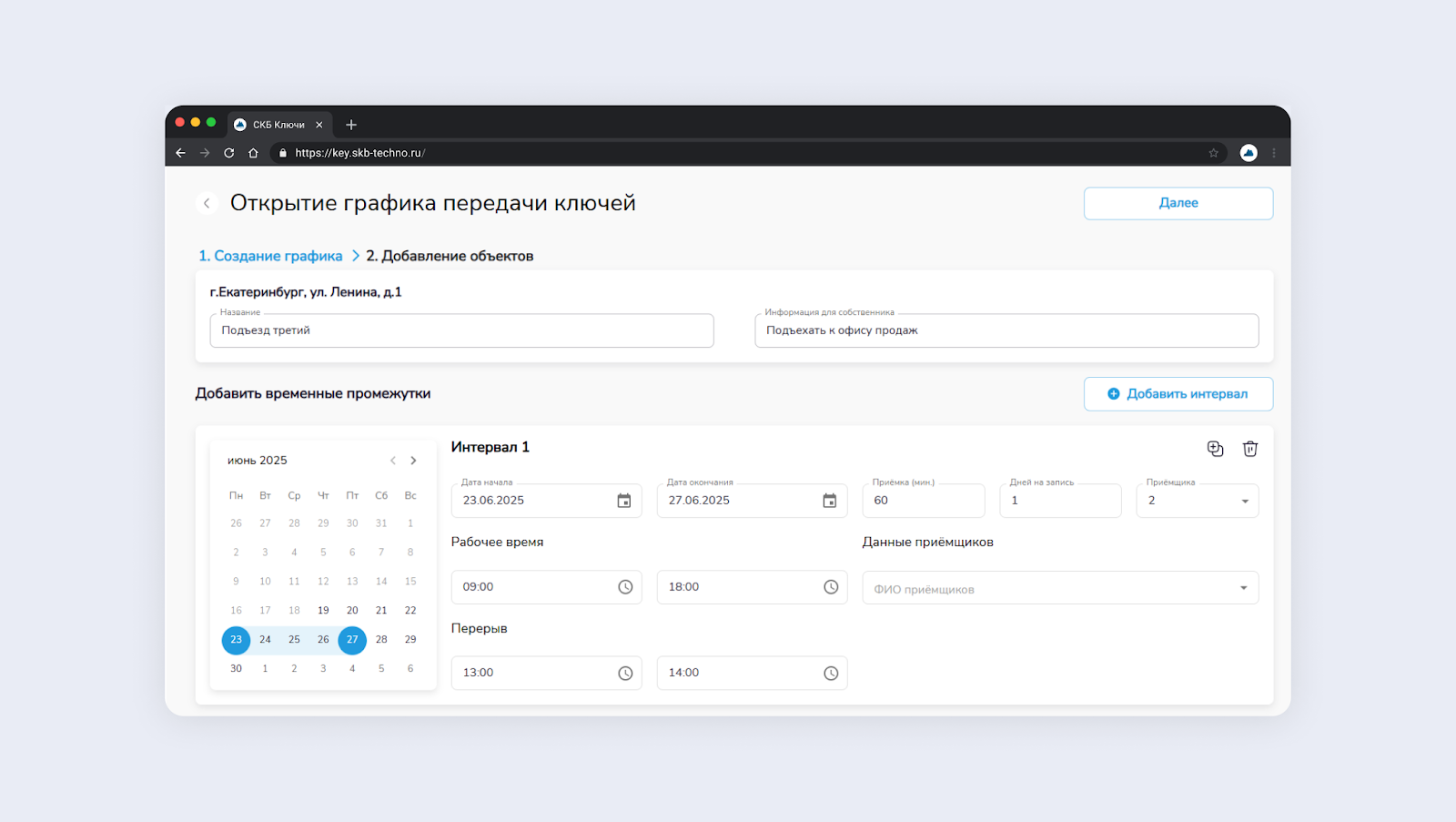The image size is (1456, 822).
Task: Delete Интервал 1 with trash icon
Action: coord(1250,449)
